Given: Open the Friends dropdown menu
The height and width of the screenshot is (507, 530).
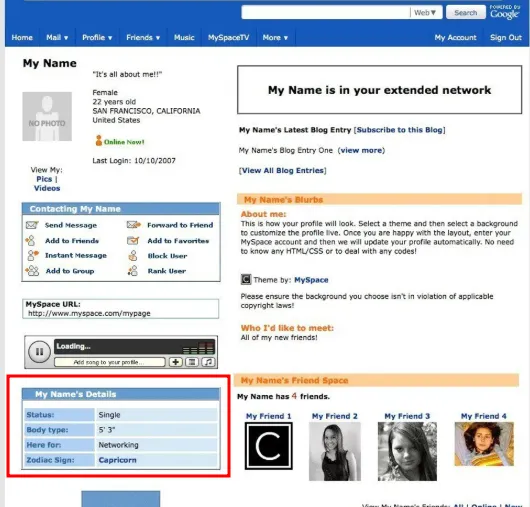Looking at the screenshot, I should [143, 38].
